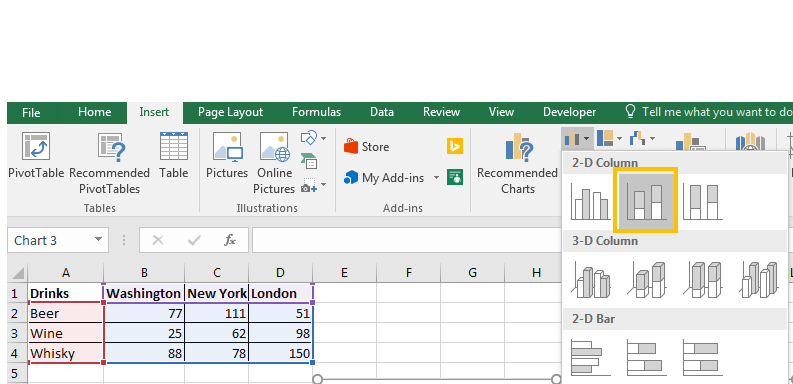Choose the 3-D 100% Stacked Column chart

point(701,279)
